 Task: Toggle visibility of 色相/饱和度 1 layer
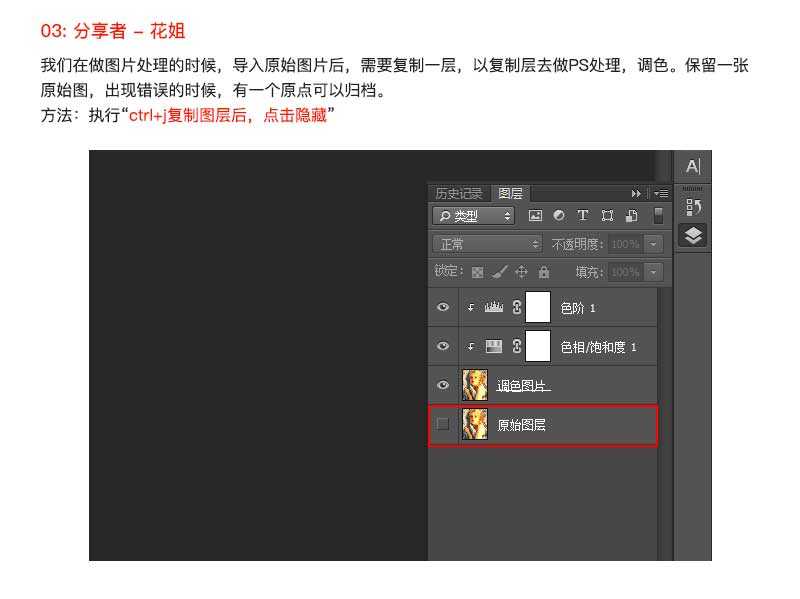click(x=442, y=345)
